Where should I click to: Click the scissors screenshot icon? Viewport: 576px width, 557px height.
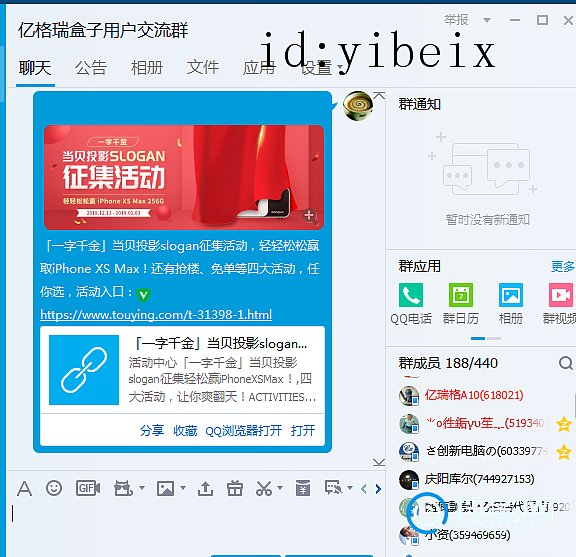(x=264, y=488)
